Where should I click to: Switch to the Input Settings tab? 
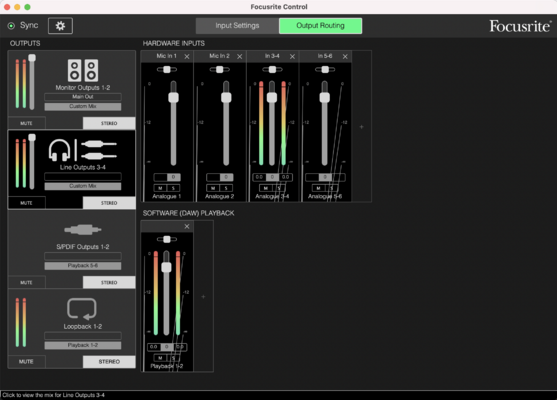click(237, 26)
